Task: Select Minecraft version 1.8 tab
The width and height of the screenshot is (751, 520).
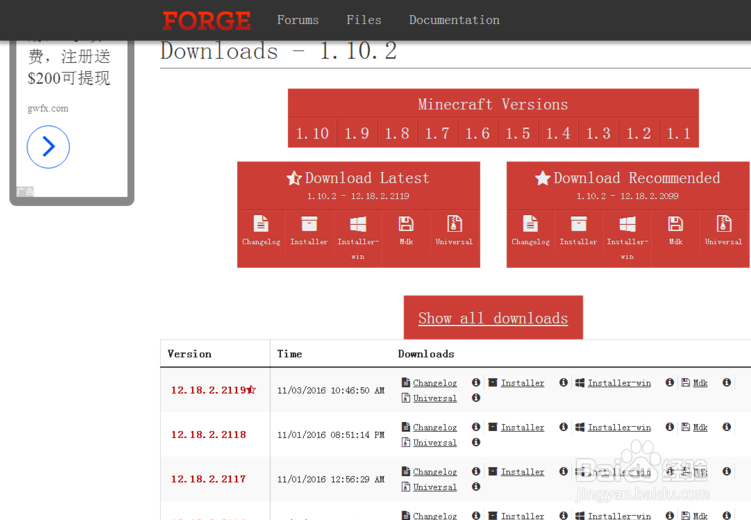Action: coord(397,133)
